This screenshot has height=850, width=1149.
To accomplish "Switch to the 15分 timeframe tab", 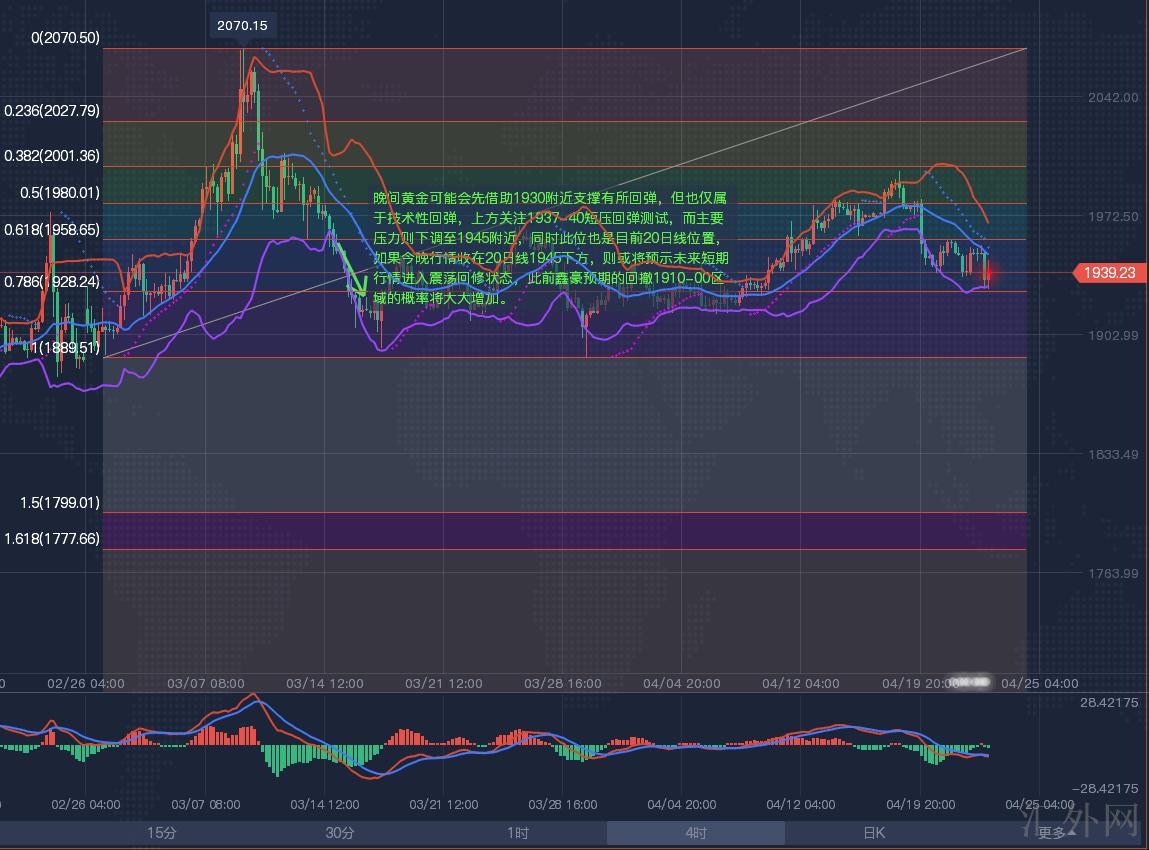I will click(162, 833).
